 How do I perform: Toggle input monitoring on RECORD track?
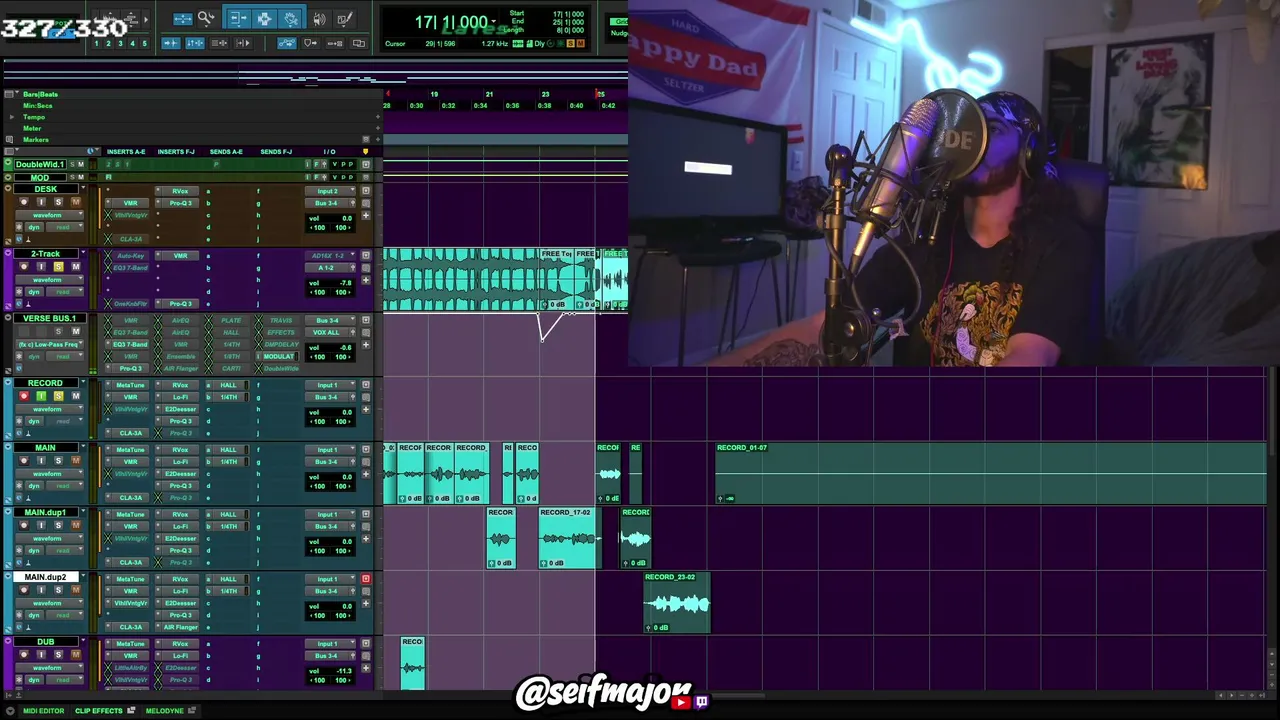(41, 396)
